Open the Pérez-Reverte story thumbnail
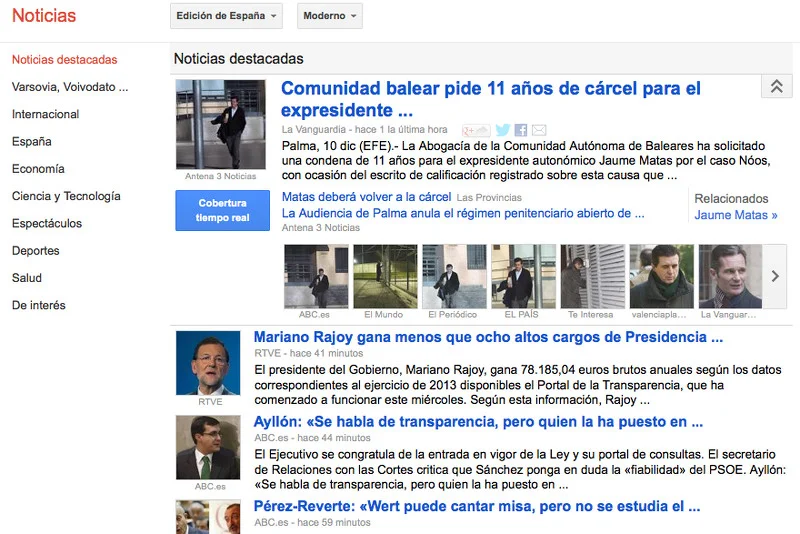 tap(208, 517)
